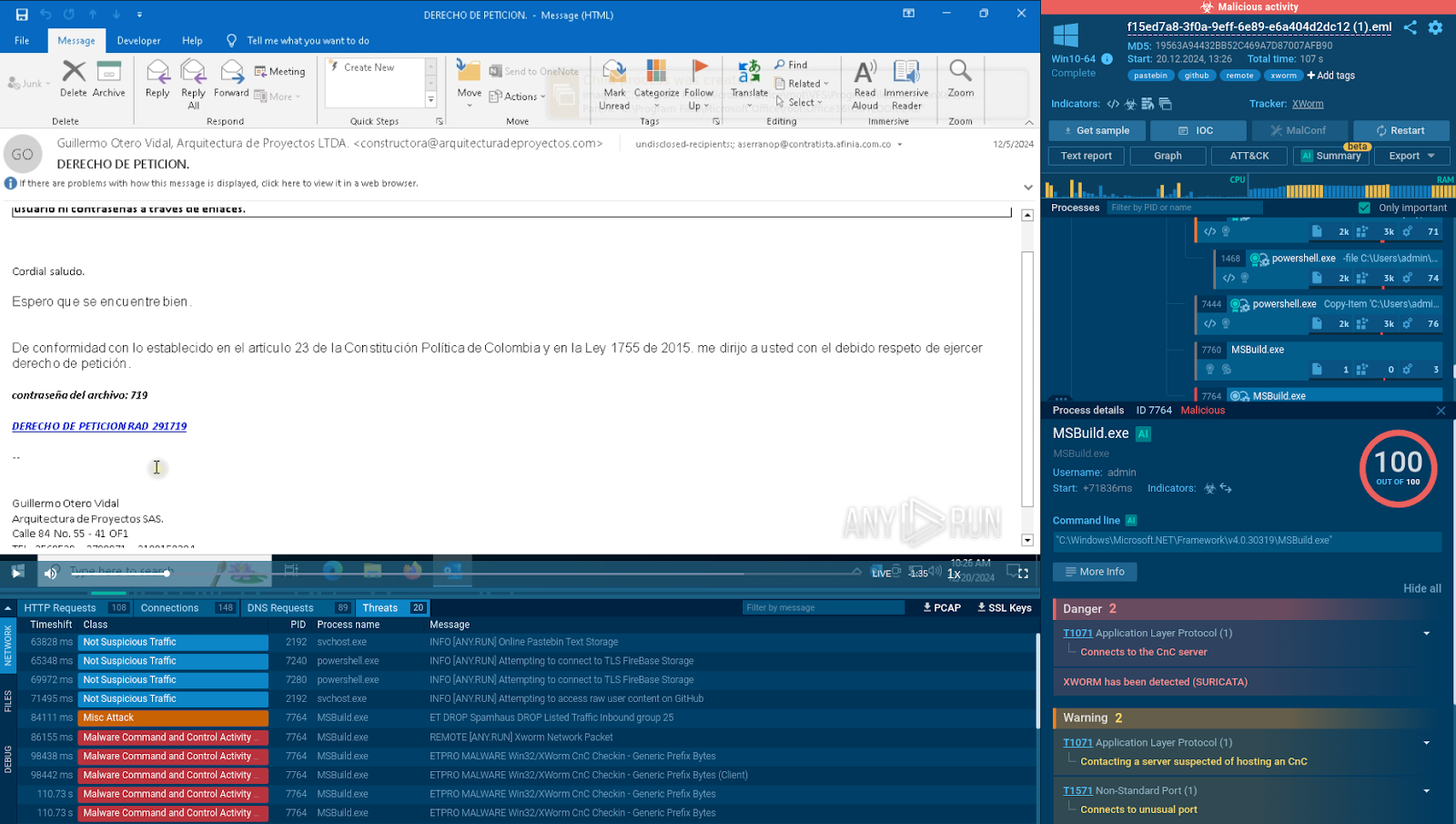Open the Export dropdown
The height and width of the screenshot is (824, 1456).
tap(1411, 156)
